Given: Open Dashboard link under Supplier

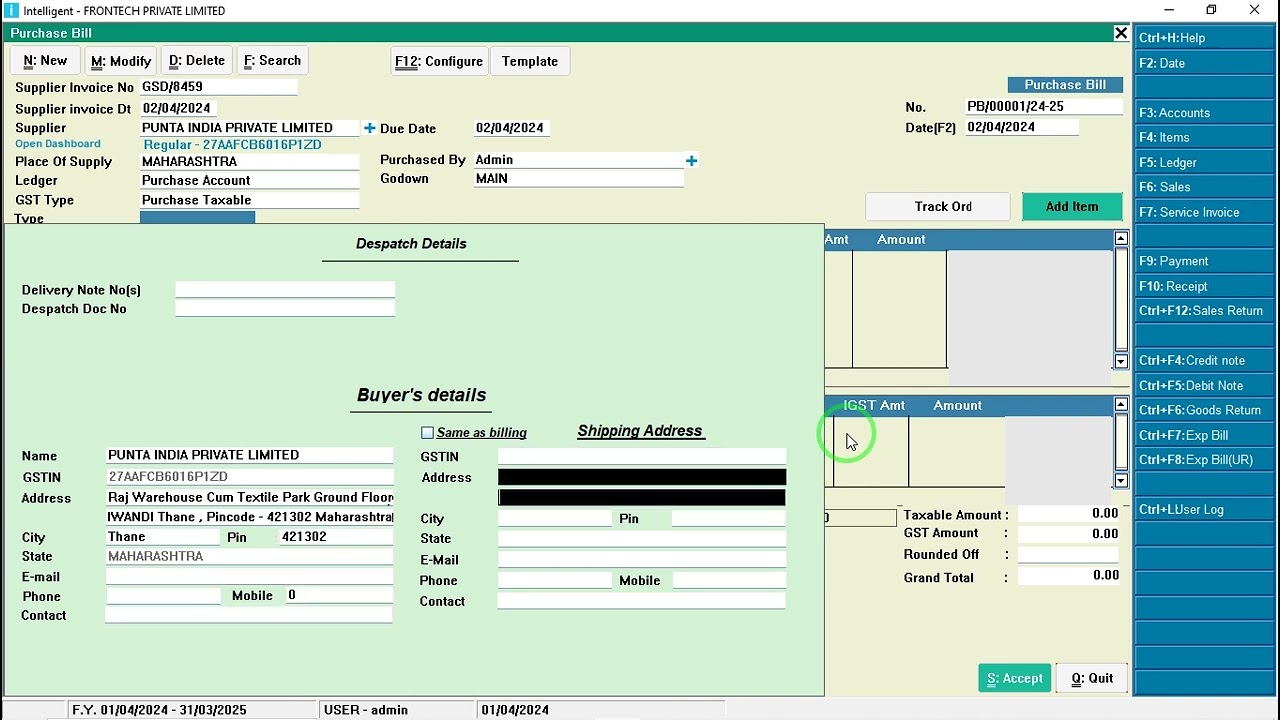Looking at the screenshot, I should [x=58, y=144].
